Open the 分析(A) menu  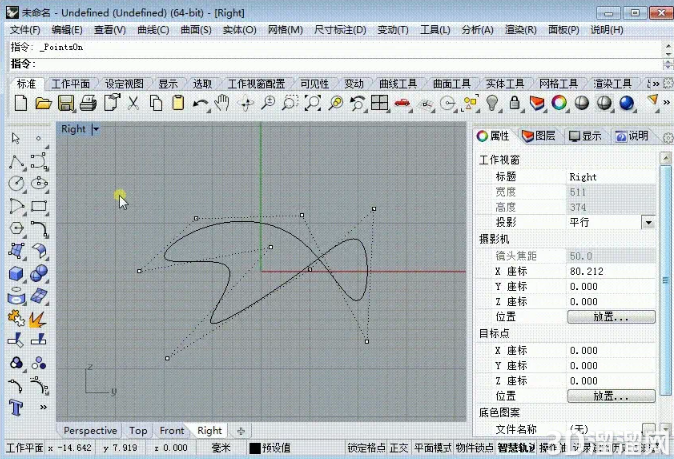coord(477,30)
